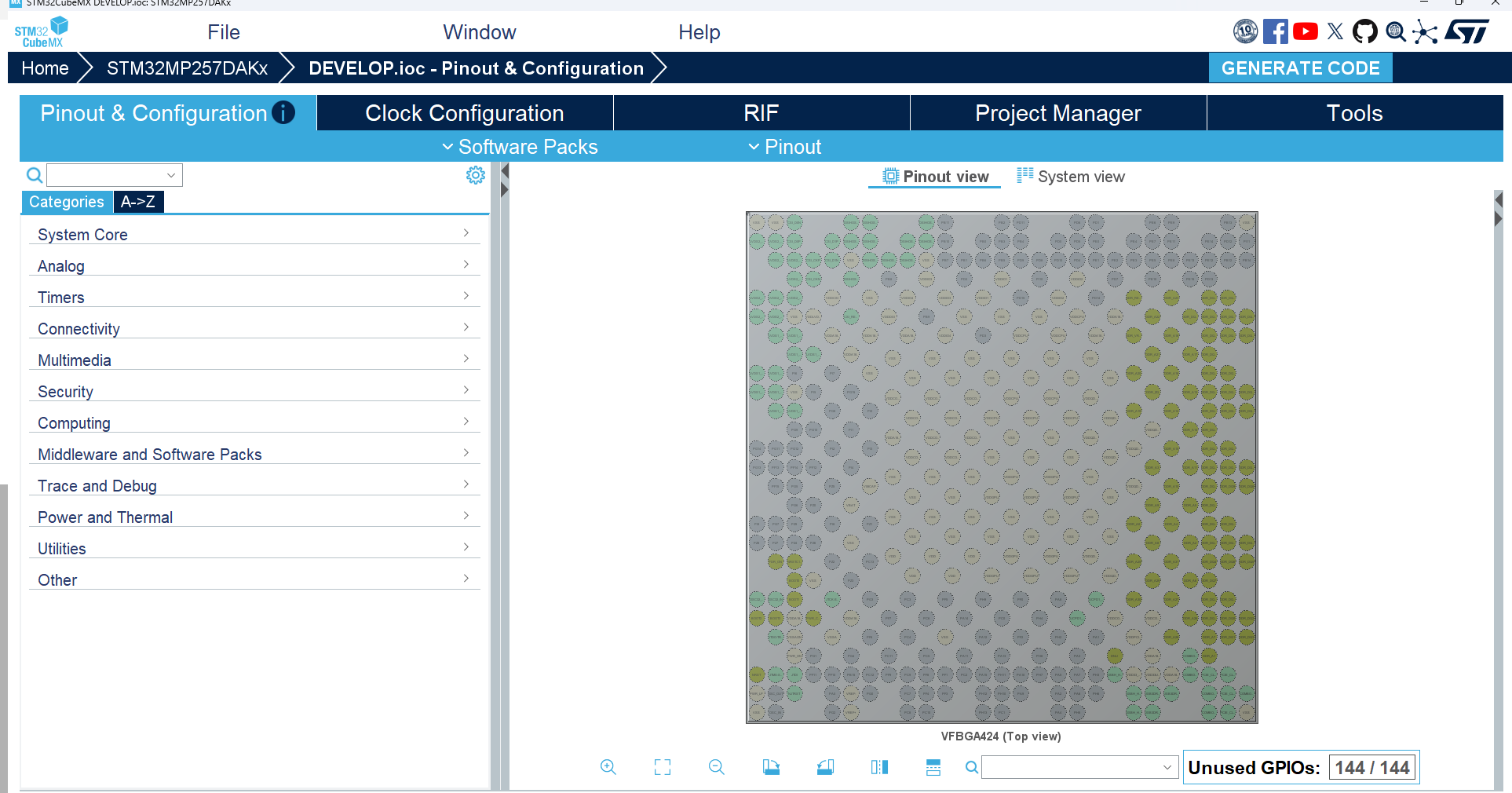Switch to the Tools tab

click(x=1355, y=113)
